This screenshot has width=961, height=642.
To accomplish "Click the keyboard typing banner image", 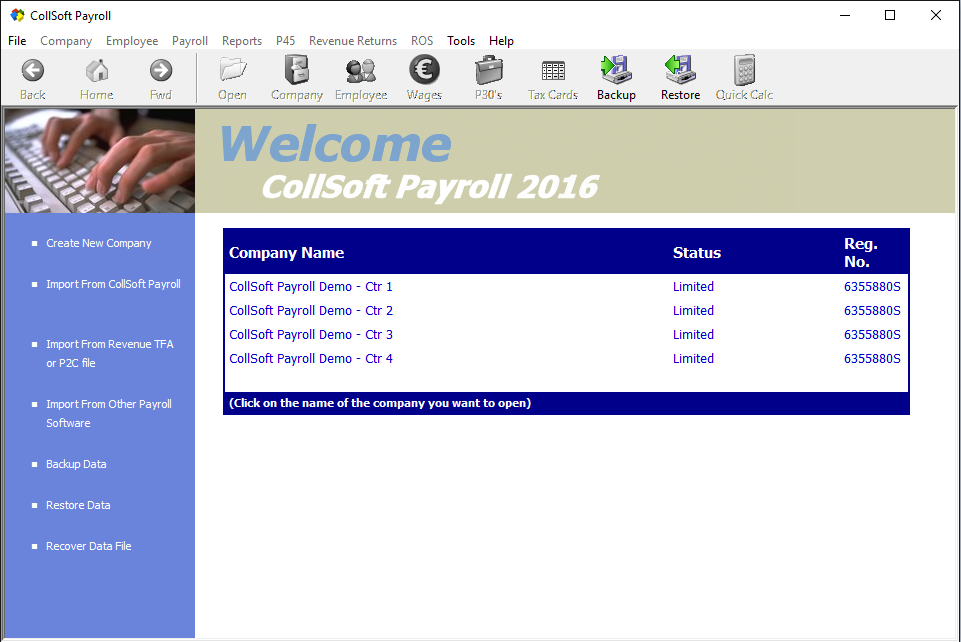I will (x=99, y=161).
